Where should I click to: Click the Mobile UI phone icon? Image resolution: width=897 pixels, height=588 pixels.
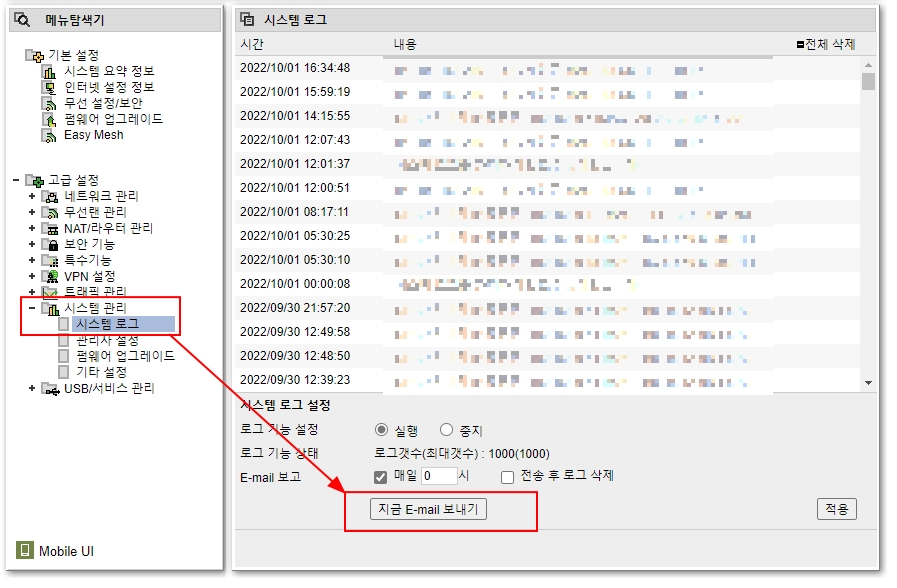point(24,550)
